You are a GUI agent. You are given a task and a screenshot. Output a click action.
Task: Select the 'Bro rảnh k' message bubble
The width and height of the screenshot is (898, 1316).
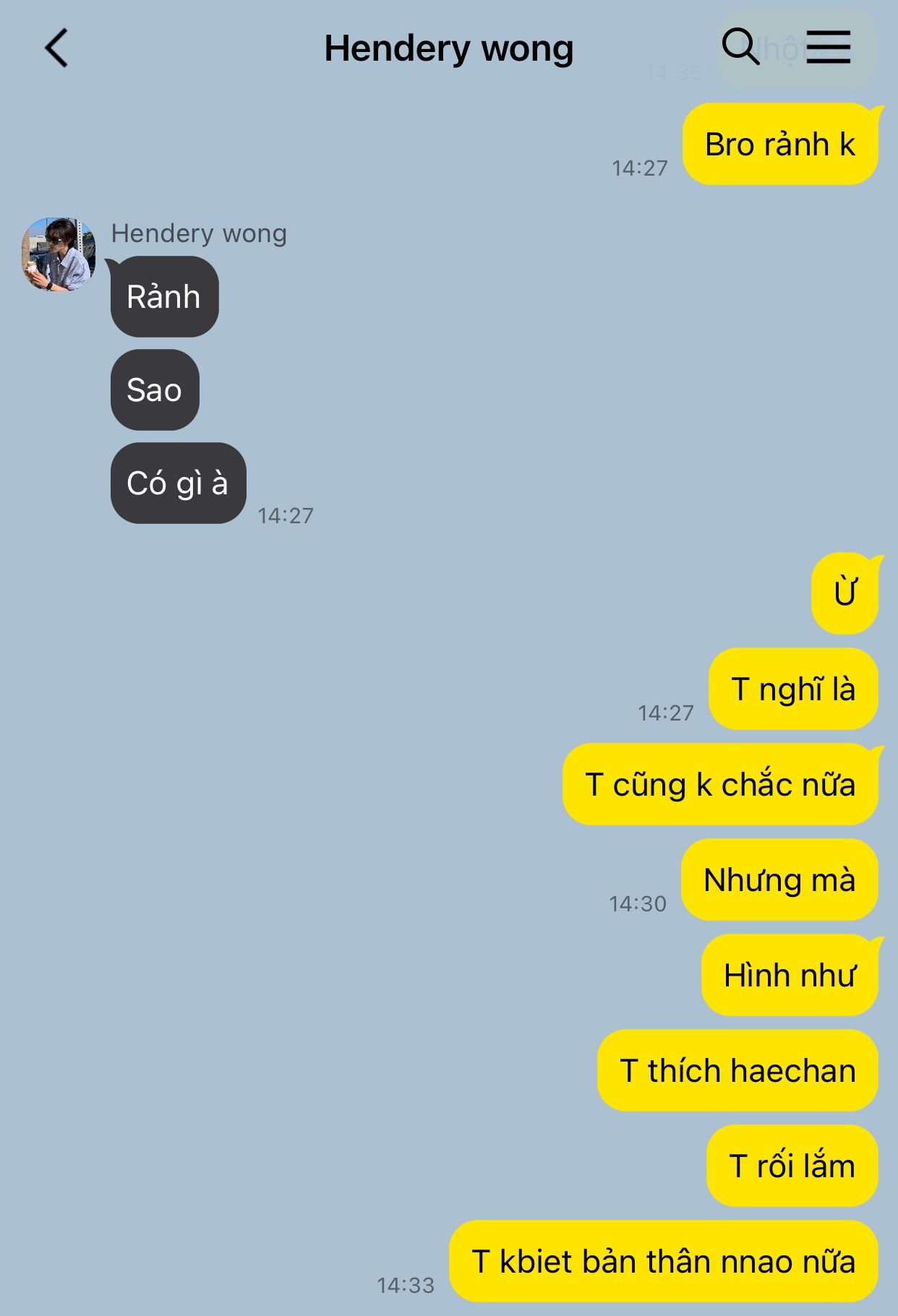780,144
